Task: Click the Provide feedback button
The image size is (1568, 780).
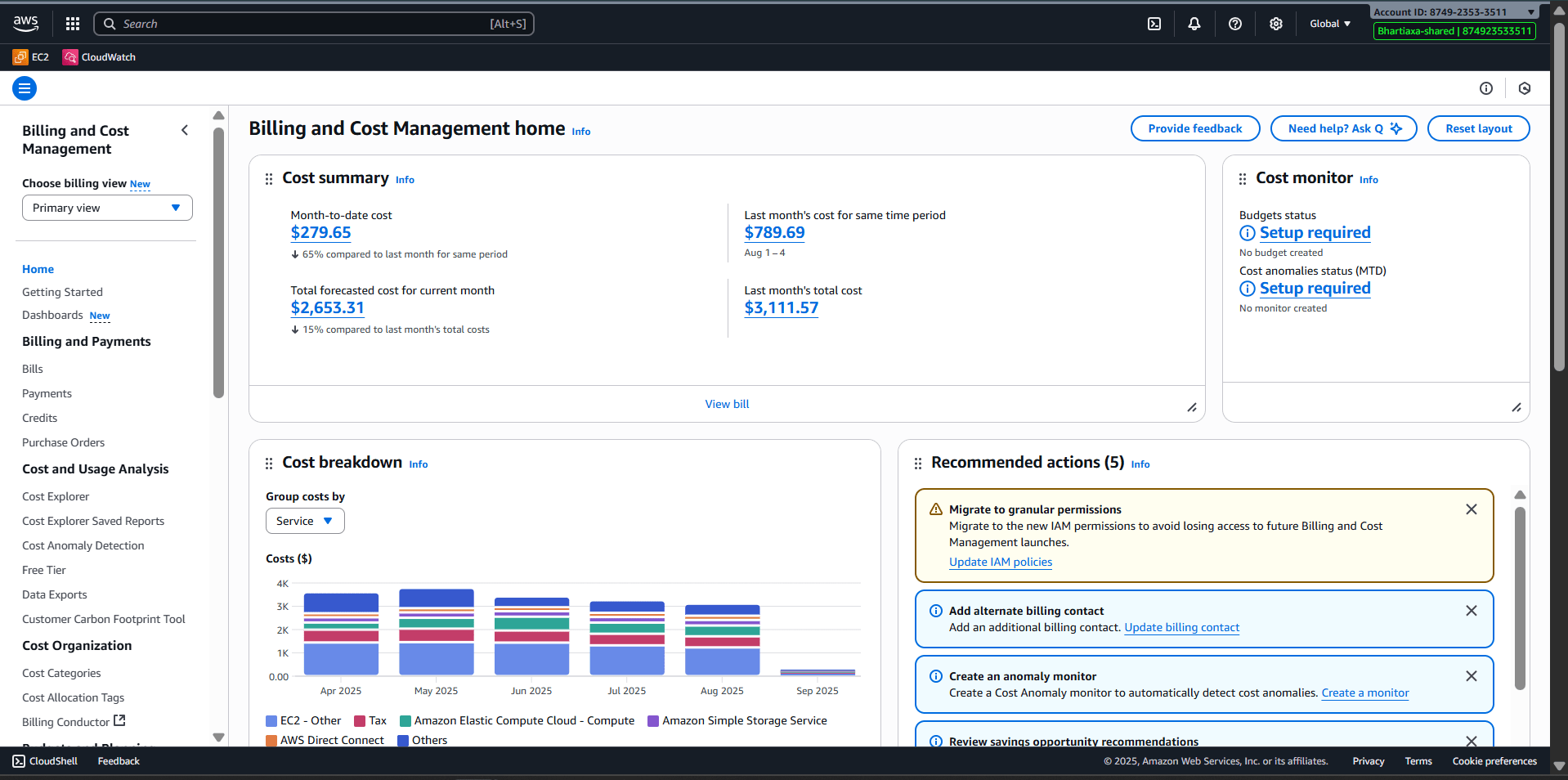Action: (x=1194, y=128)
